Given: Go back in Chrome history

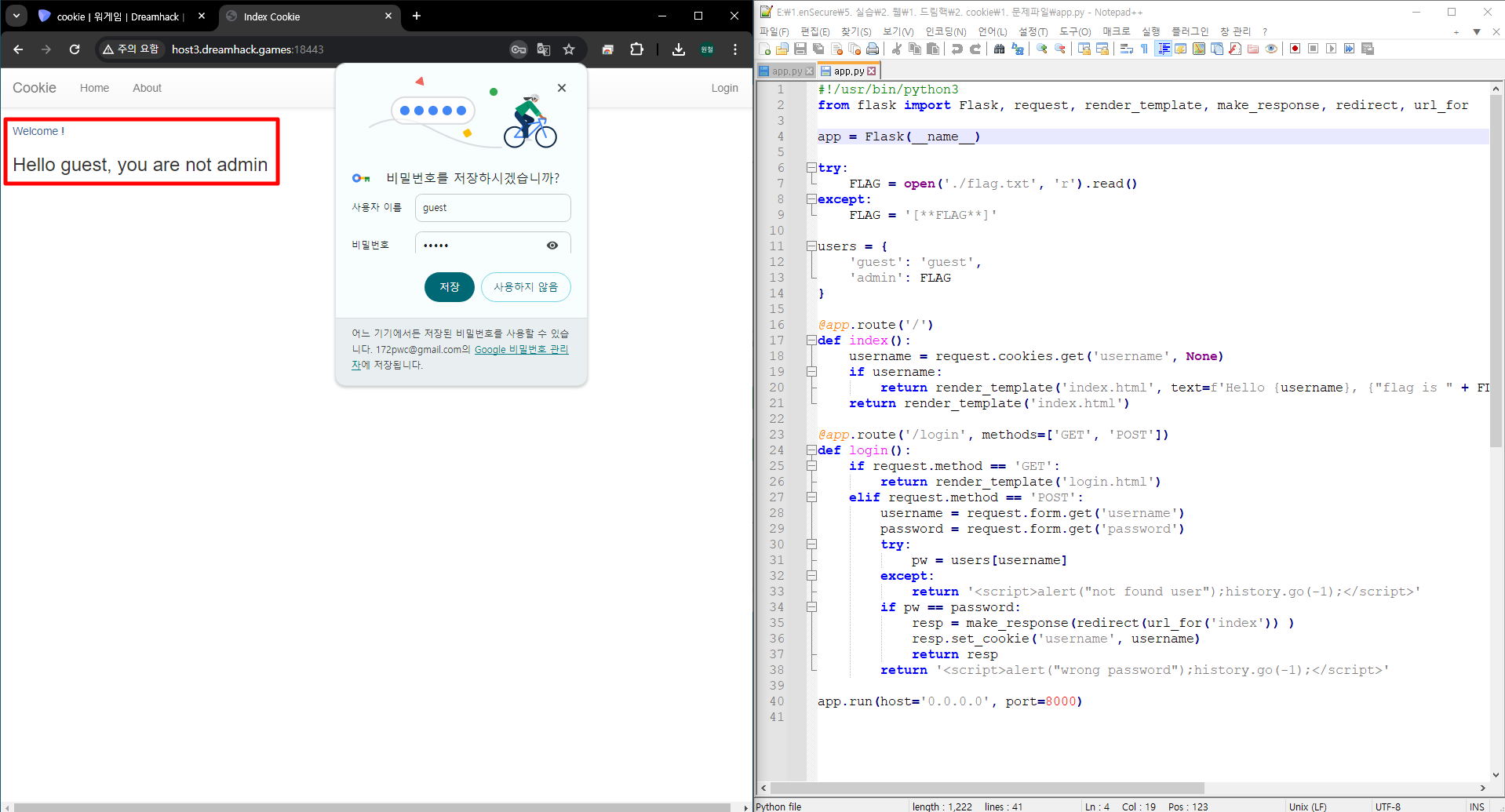Looking at the screenshot, I should point(18,49).
